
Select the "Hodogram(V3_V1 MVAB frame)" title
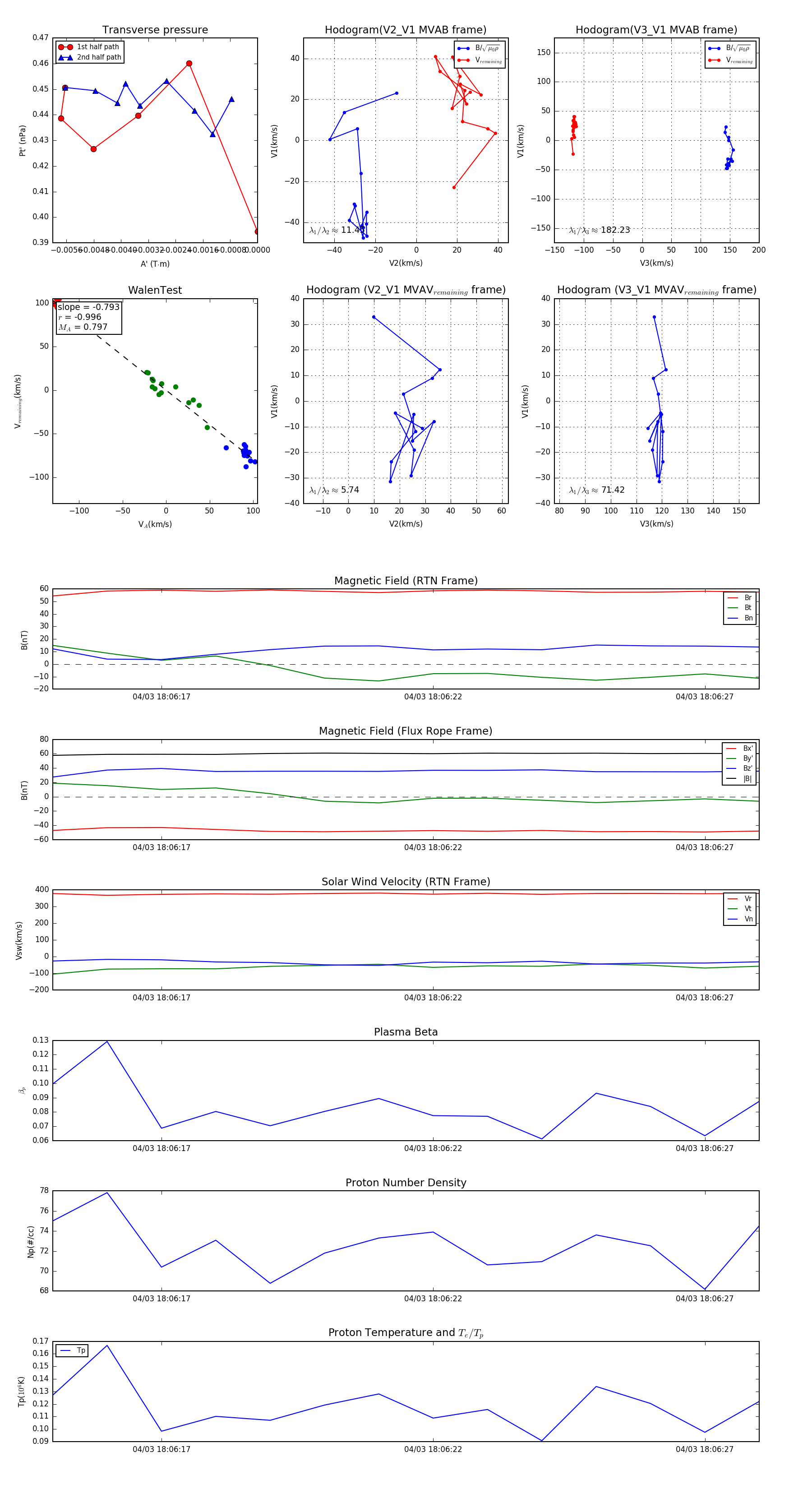[656, 30]
